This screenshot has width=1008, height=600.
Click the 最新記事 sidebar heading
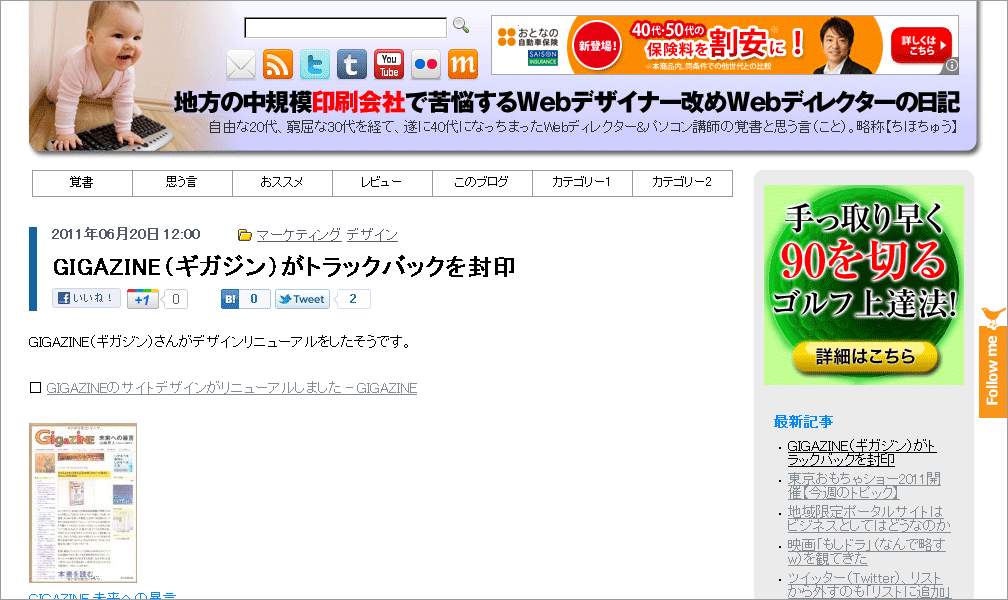[804, 422]
